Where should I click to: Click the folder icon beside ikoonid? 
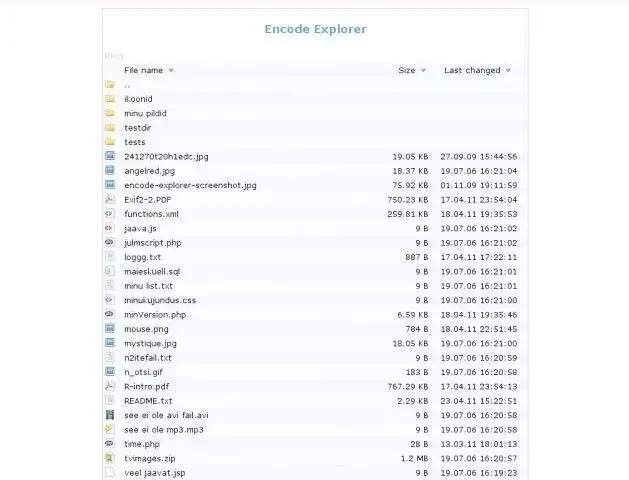point(110,99)
